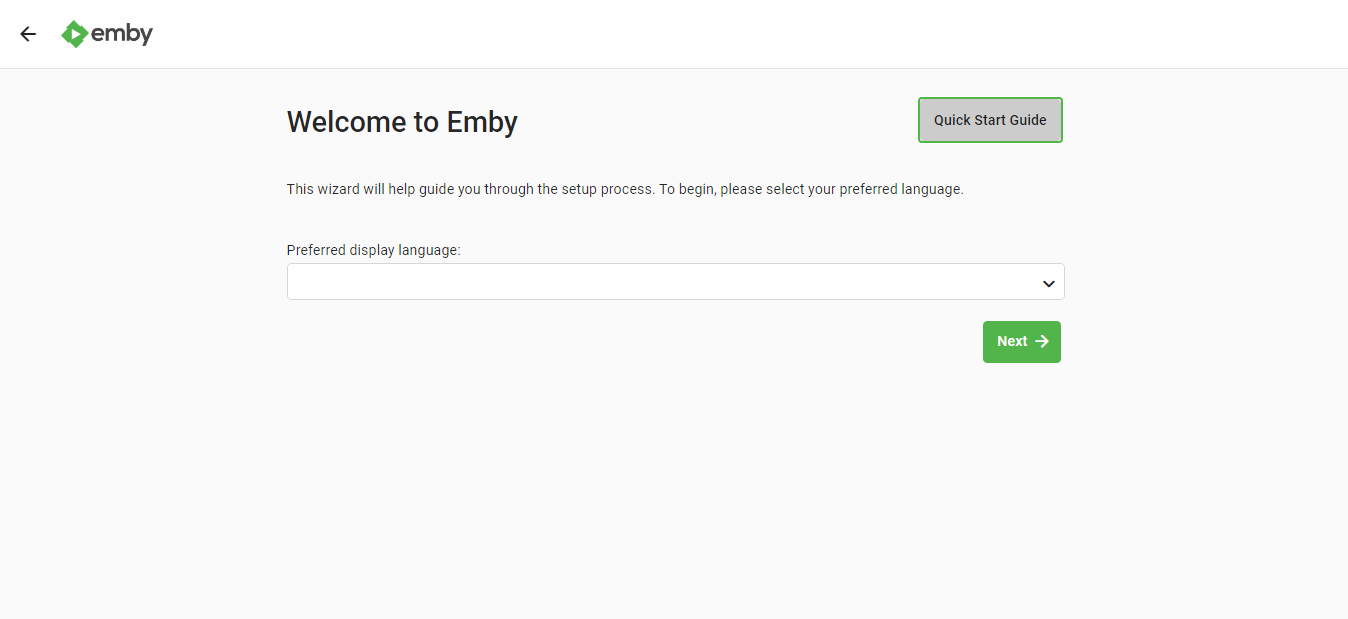
Task: Proceed to next wizard step
Action: [1021, 342]
